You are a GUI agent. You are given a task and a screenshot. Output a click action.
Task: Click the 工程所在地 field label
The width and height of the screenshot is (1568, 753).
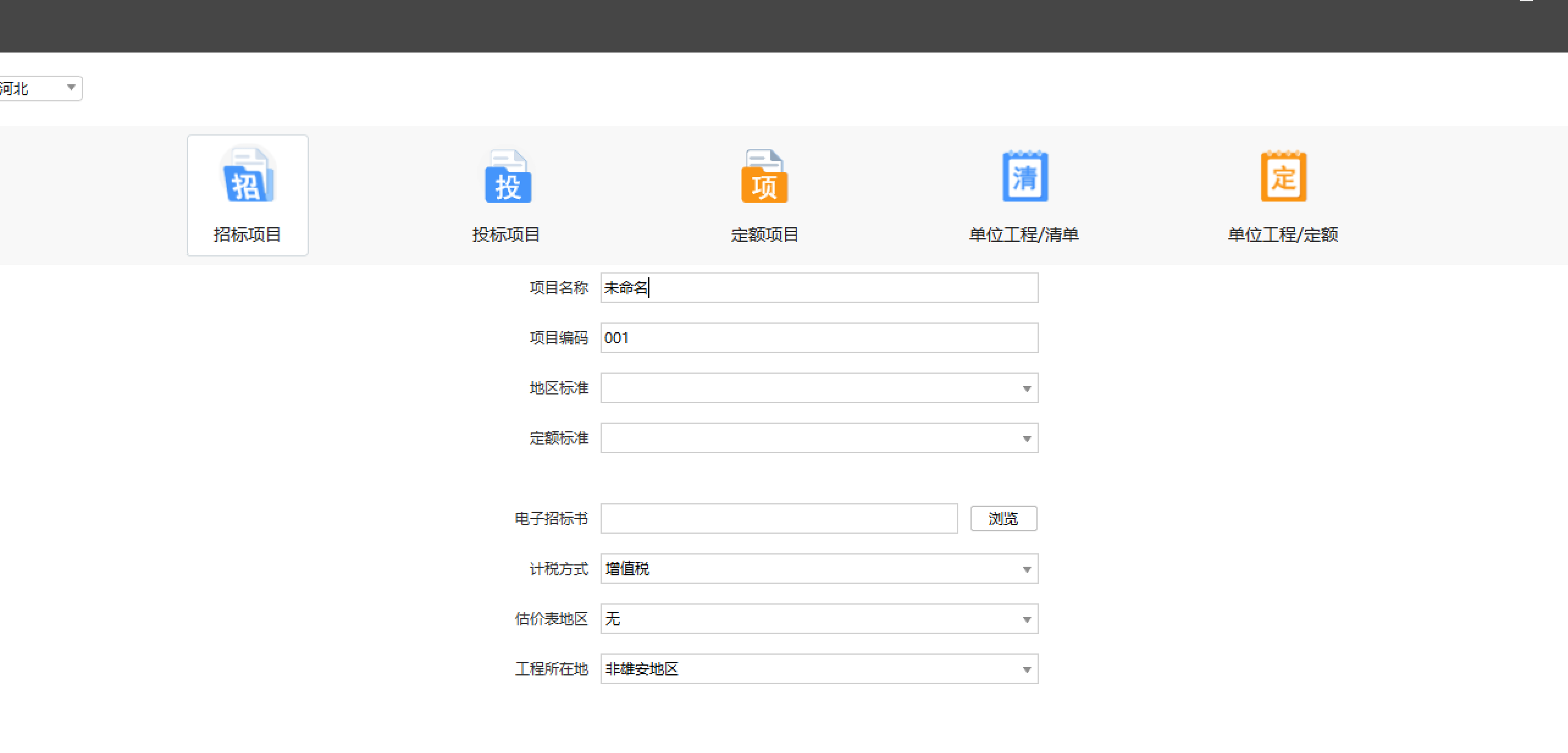click(551, 669)
